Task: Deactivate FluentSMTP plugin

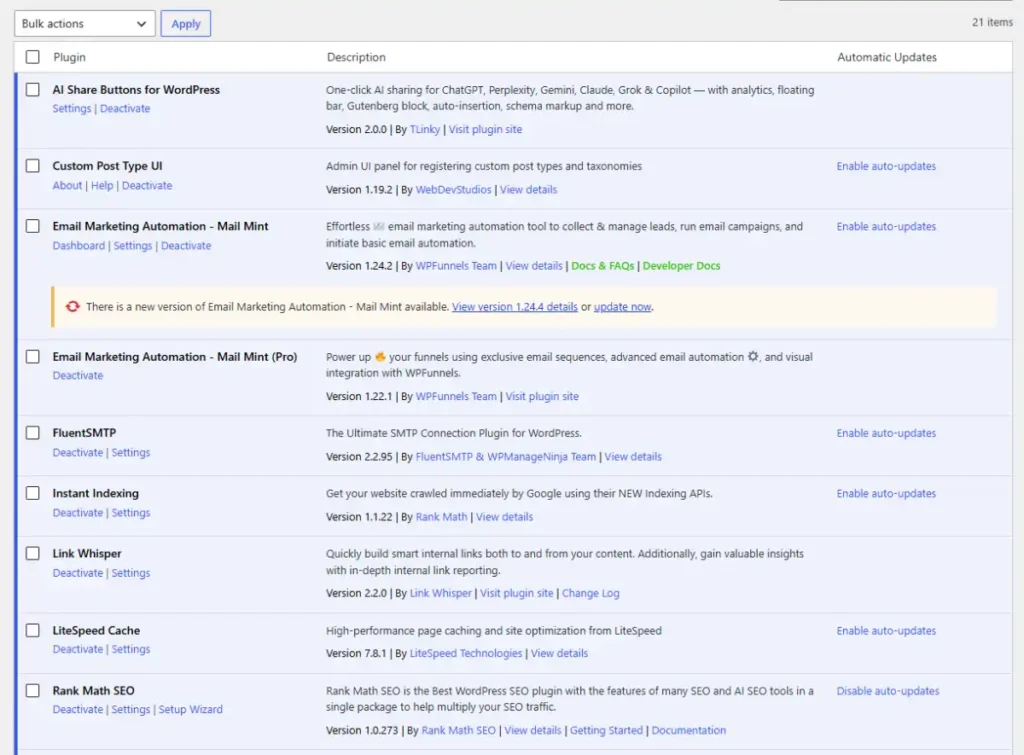Action: tap(78, 453)
